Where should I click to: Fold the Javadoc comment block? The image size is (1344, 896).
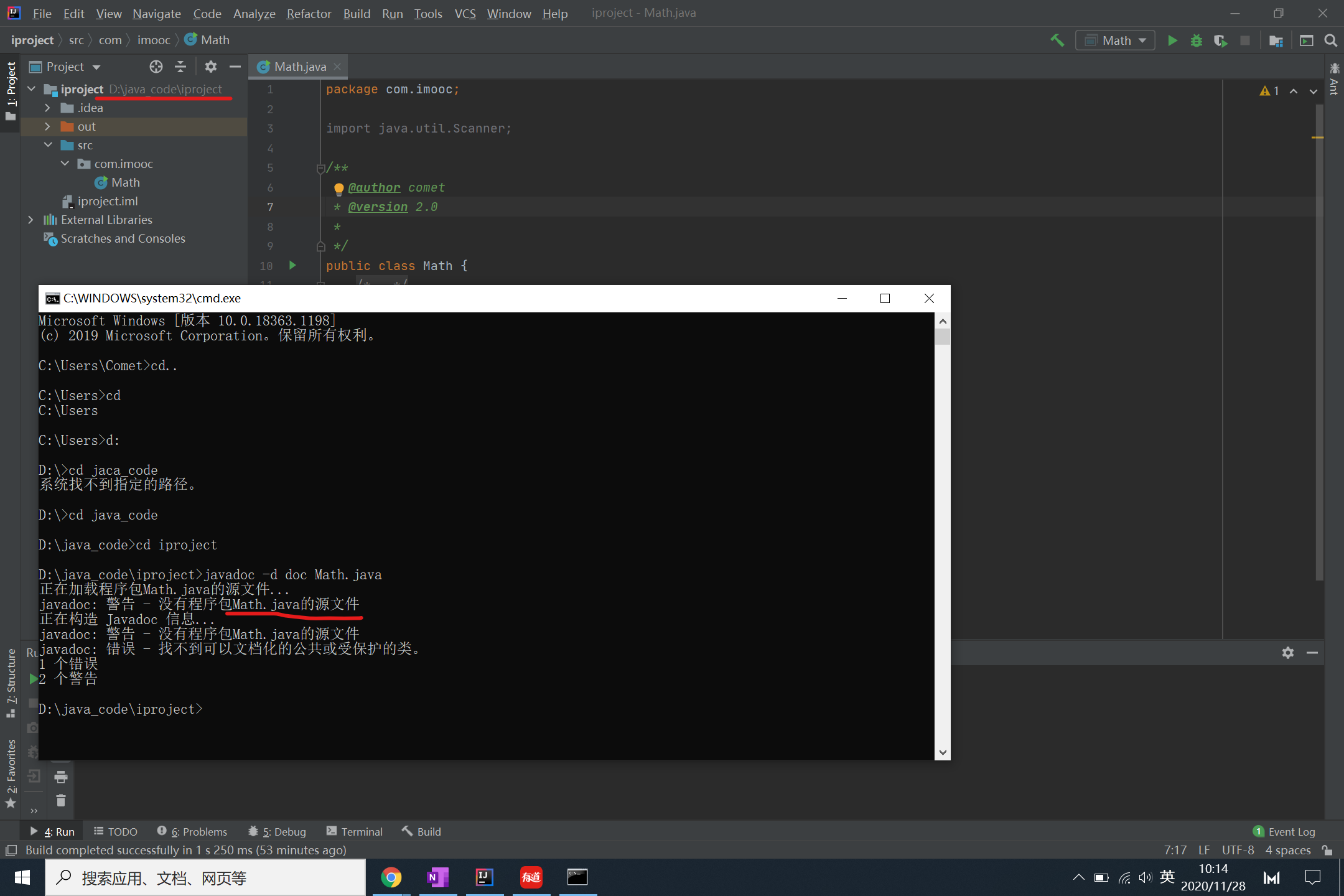[320, 168]
